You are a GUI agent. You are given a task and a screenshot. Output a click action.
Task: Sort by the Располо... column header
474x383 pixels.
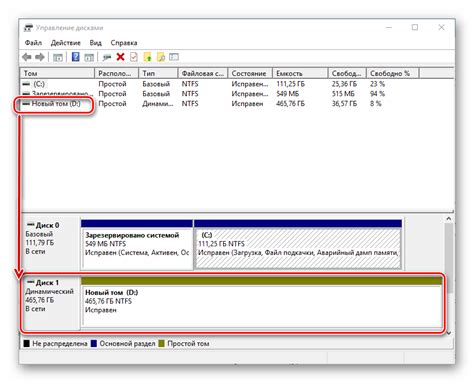117,73
